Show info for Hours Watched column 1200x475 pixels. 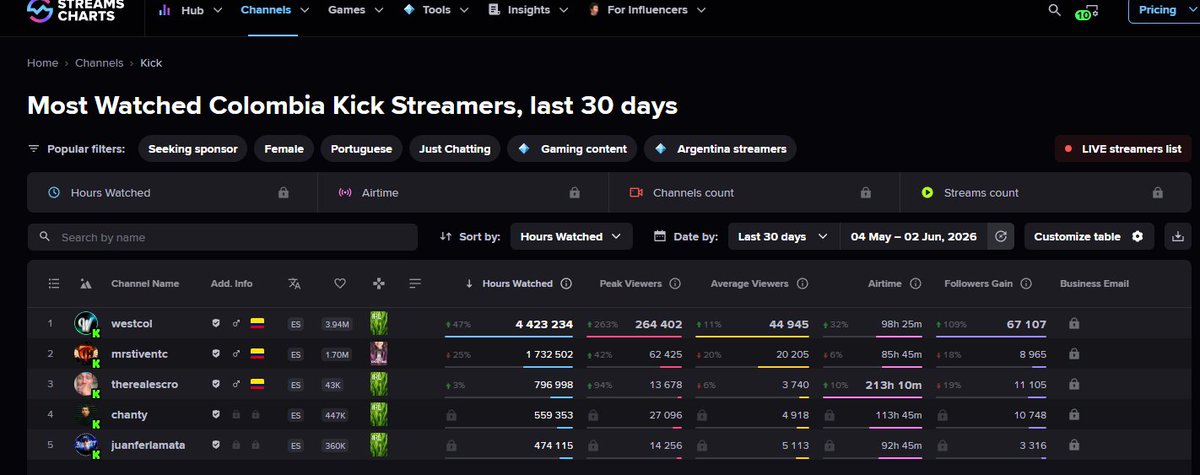tap(566, 284)
